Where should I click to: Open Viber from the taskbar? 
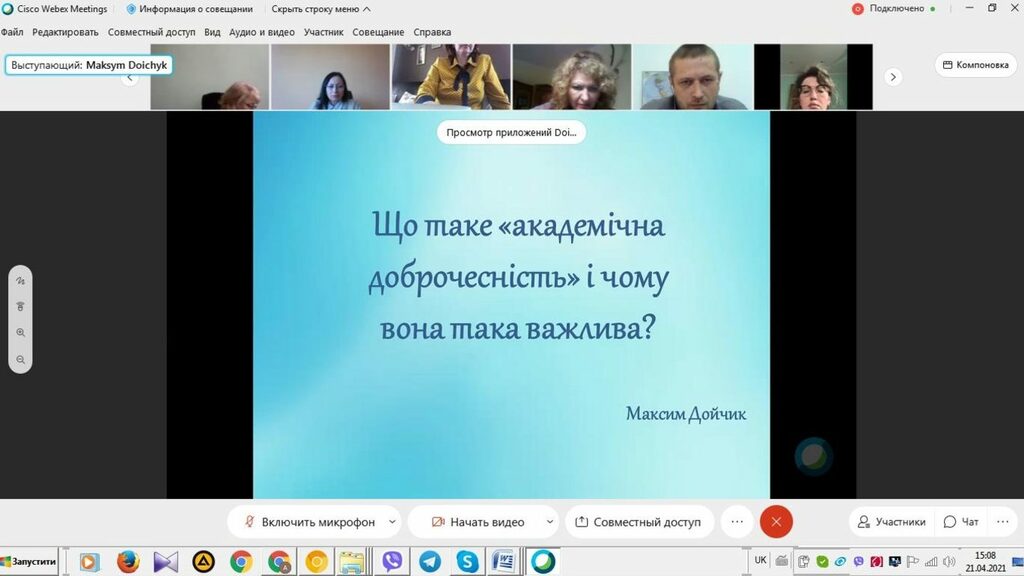tap(392, 562)
